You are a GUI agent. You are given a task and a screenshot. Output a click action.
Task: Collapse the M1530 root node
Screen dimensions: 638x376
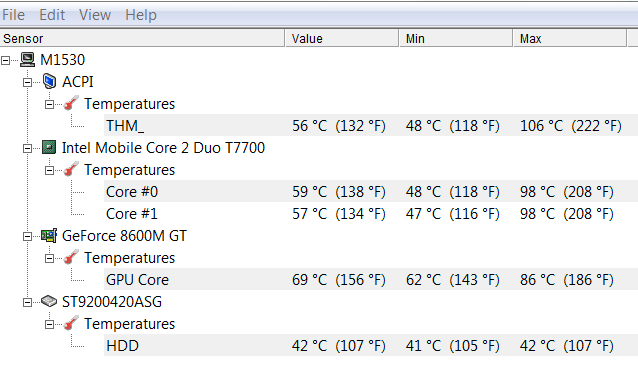(5, 61)
